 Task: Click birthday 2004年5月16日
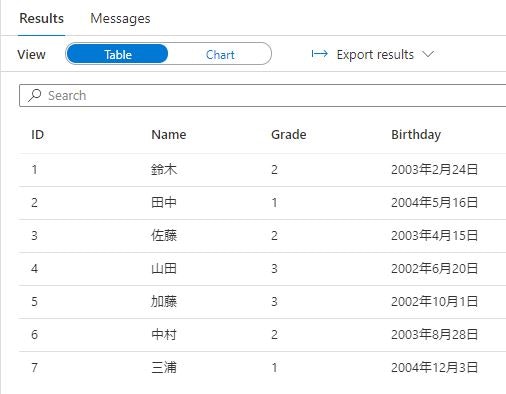tap(434, 202)
